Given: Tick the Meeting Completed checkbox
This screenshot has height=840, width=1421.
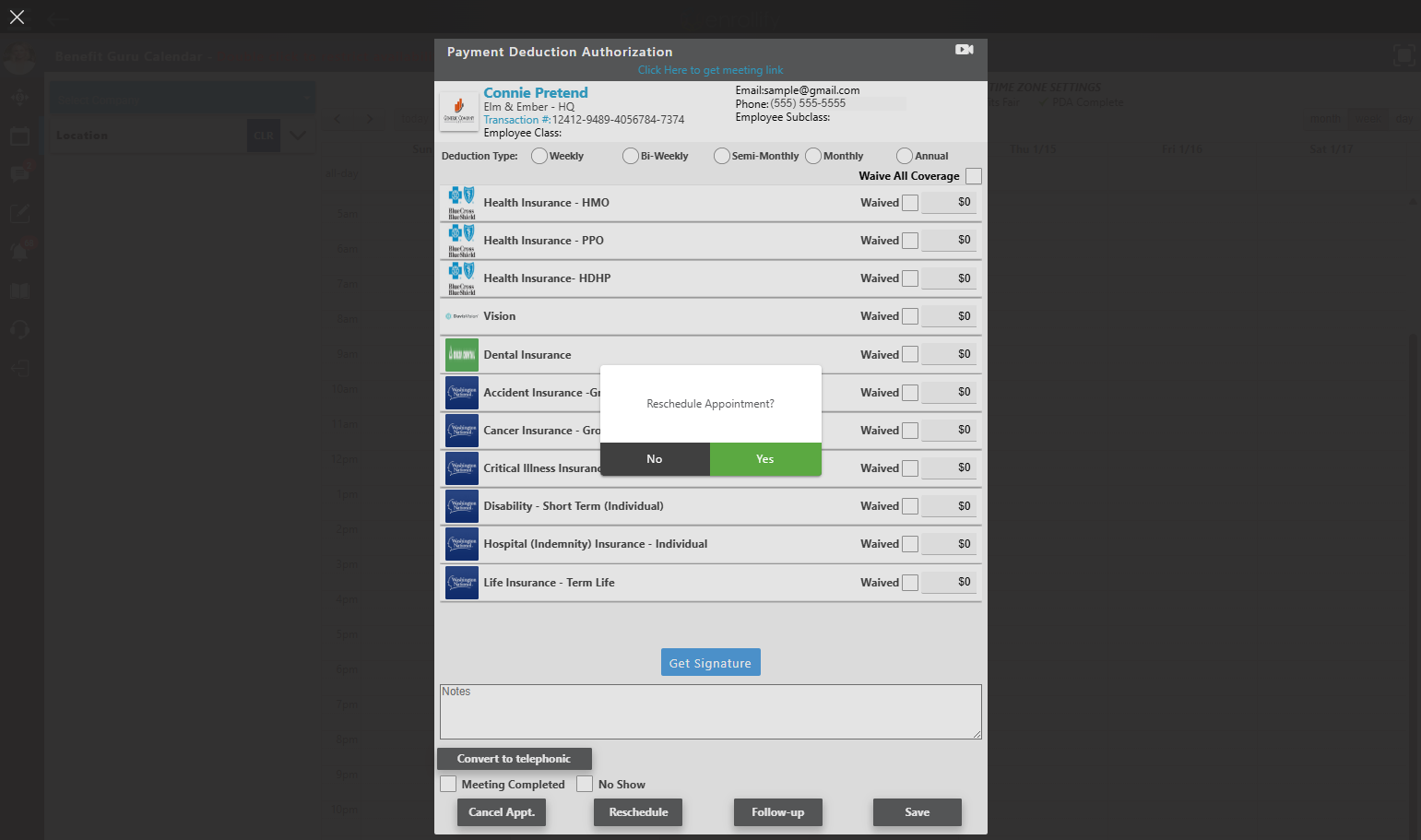Looking at the screenshot, I should [448, 784].
